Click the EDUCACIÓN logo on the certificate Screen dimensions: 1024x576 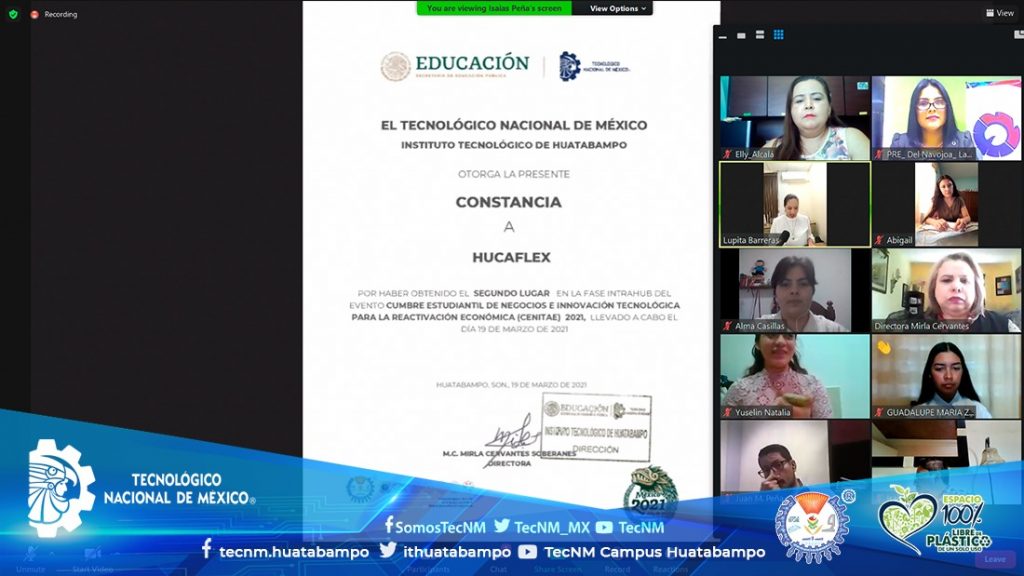click(x=455, y=66)
